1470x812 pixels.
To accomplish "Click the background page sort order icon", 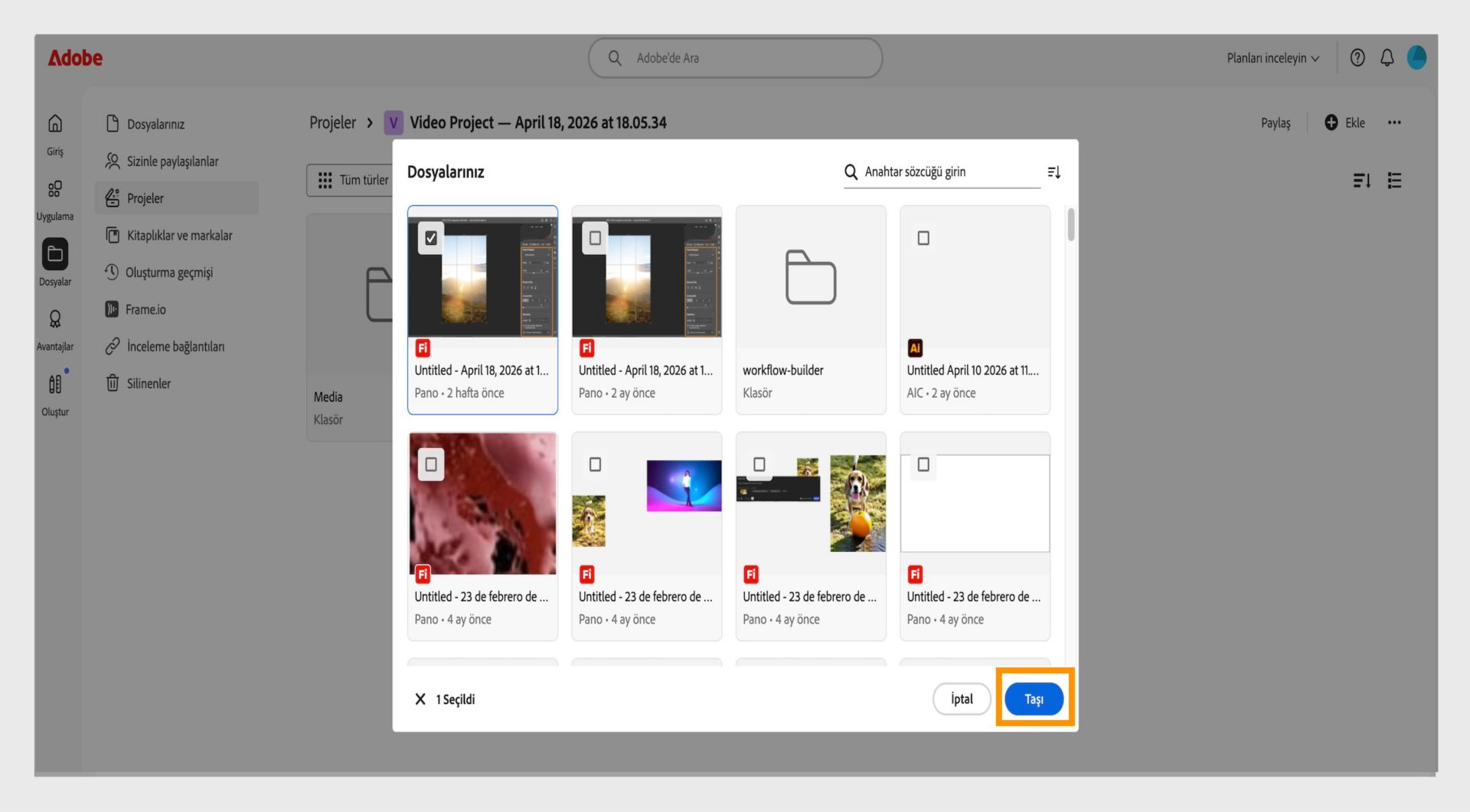I will 1361,181.
